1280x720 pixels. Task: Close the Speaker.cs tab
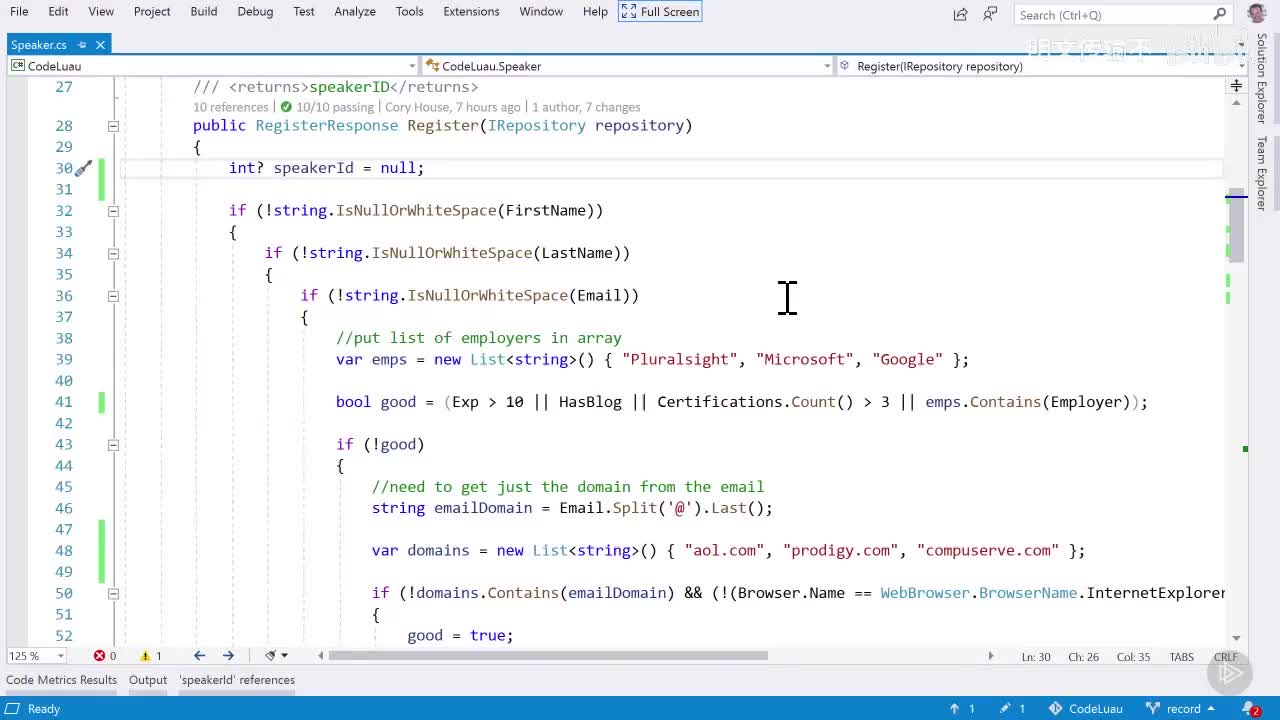point(101,44)
